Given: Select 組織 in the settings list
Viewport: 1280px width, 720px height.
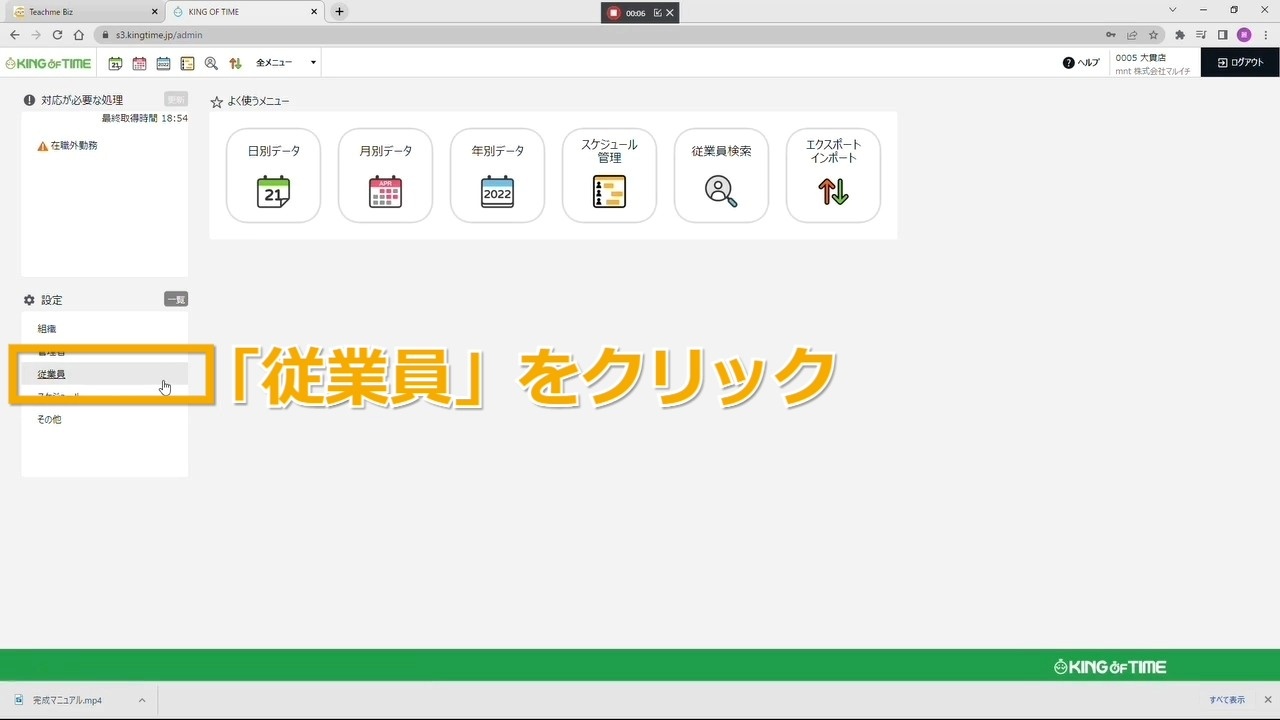Looking at the screenshot, I should (x=47, y=329).
